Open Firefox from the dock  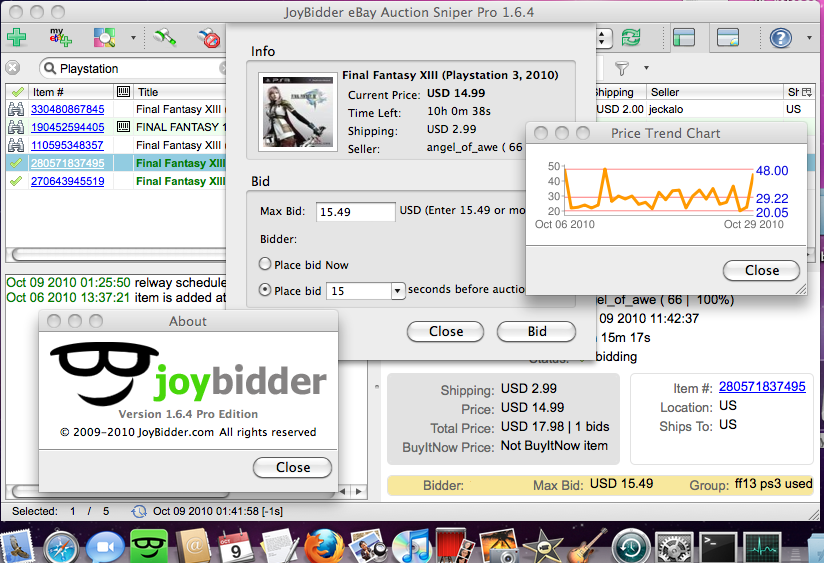pos(324,547)
